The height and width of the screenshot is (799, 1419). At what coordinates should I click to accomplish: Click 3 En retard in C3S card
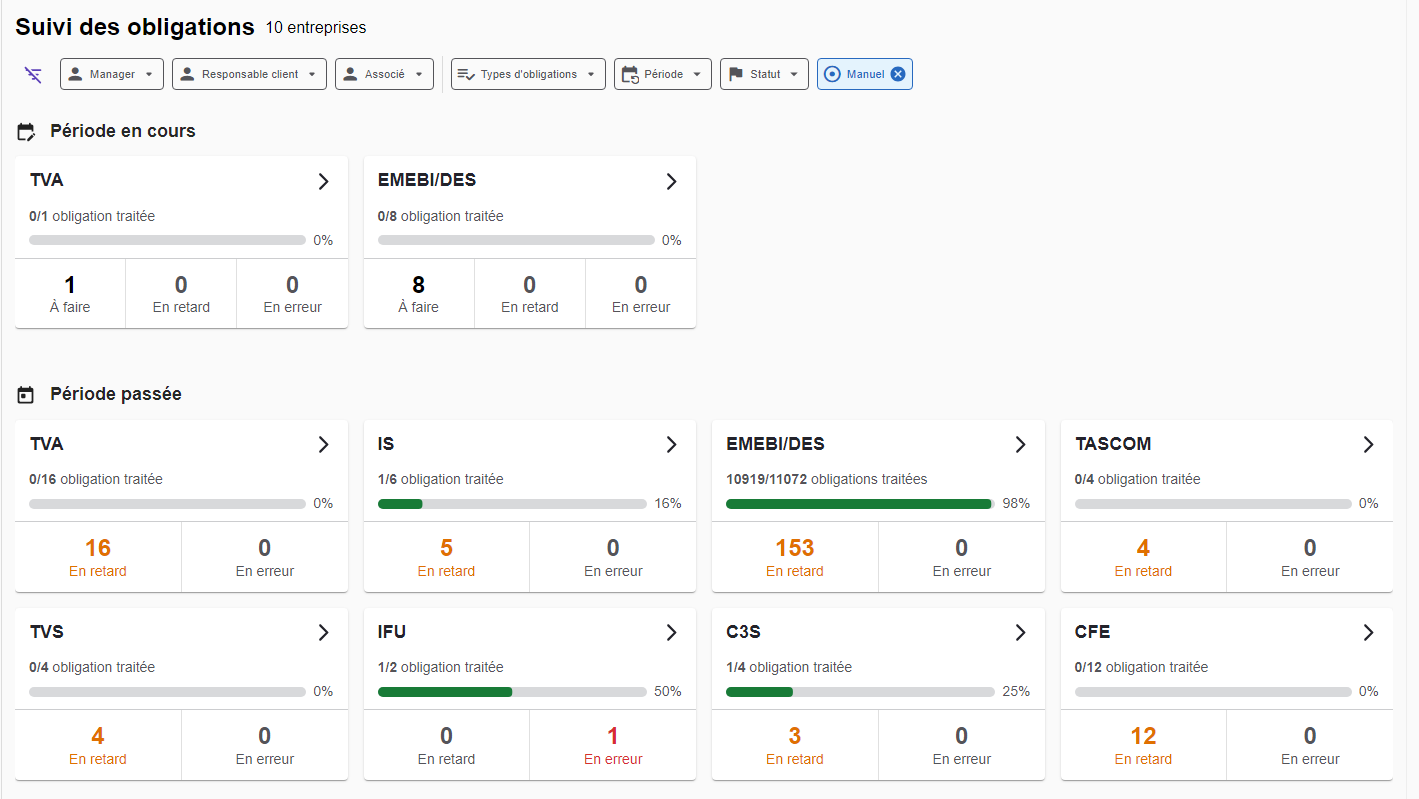tap(795, 745)
